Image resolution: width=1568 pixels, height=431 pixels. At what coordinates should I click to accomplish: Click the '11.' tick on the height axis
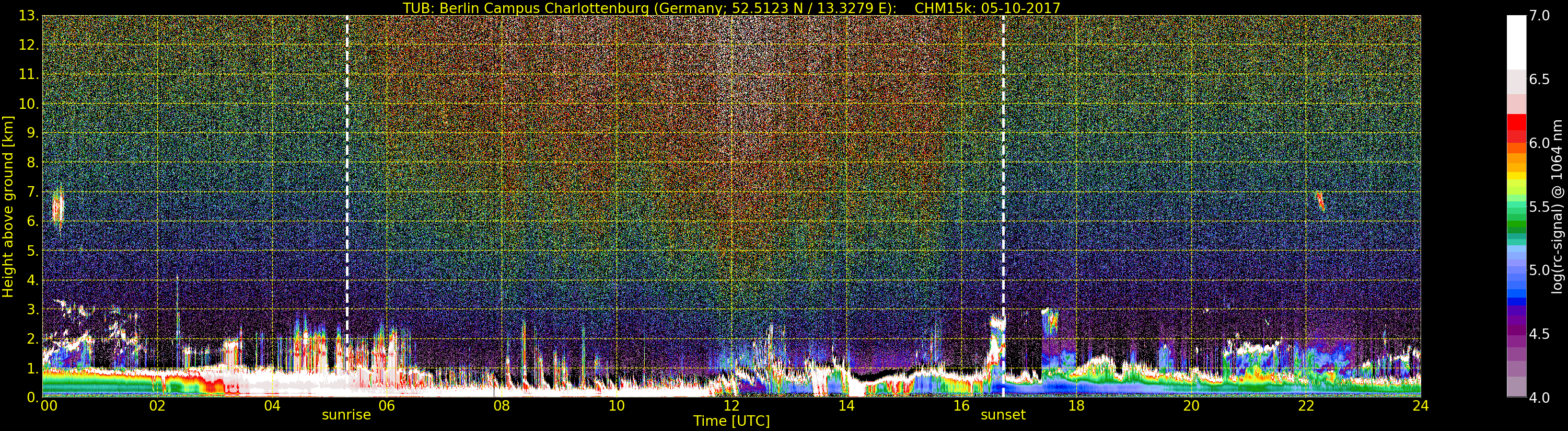pyautogui.click(x=29, y=75)
